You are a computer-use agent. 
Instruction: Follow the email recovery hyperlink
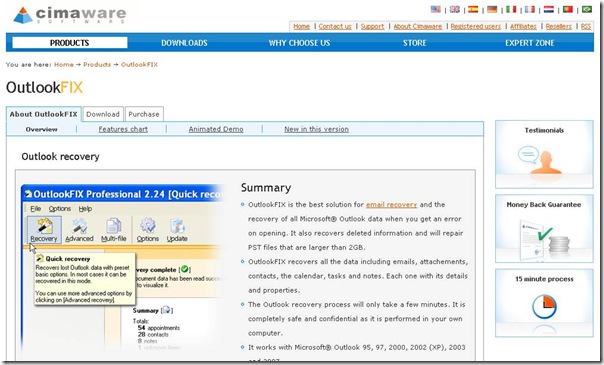[x=391, y=204]
